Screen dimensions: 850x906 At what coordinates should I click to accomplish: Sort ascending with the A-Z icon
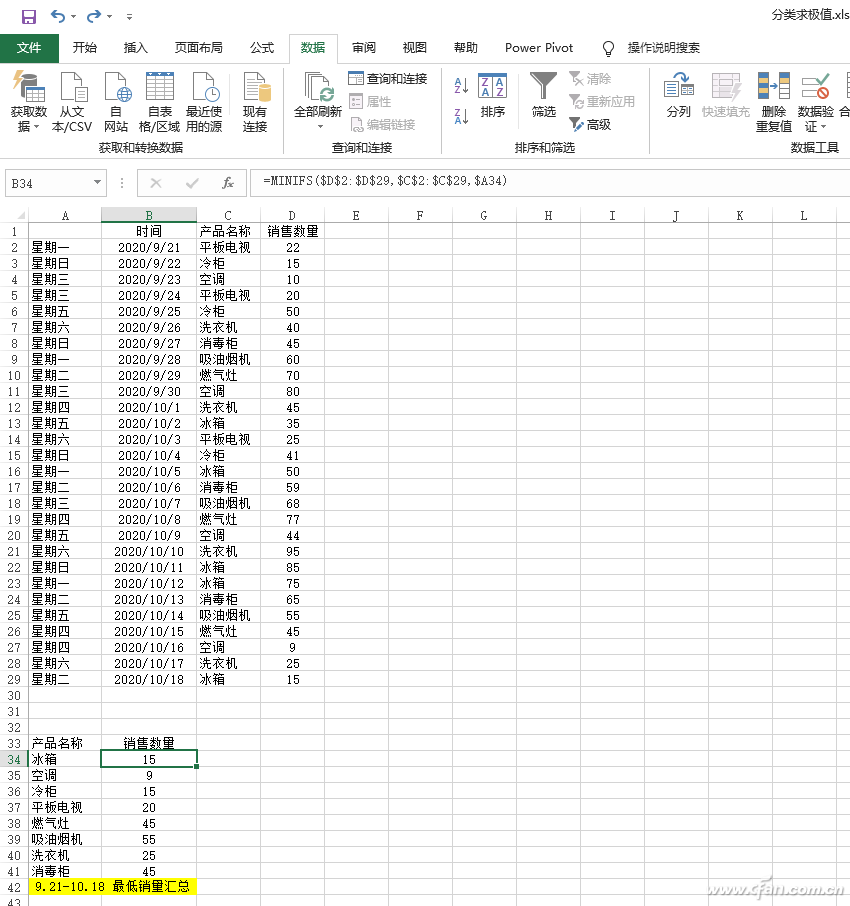coord(461,86)
